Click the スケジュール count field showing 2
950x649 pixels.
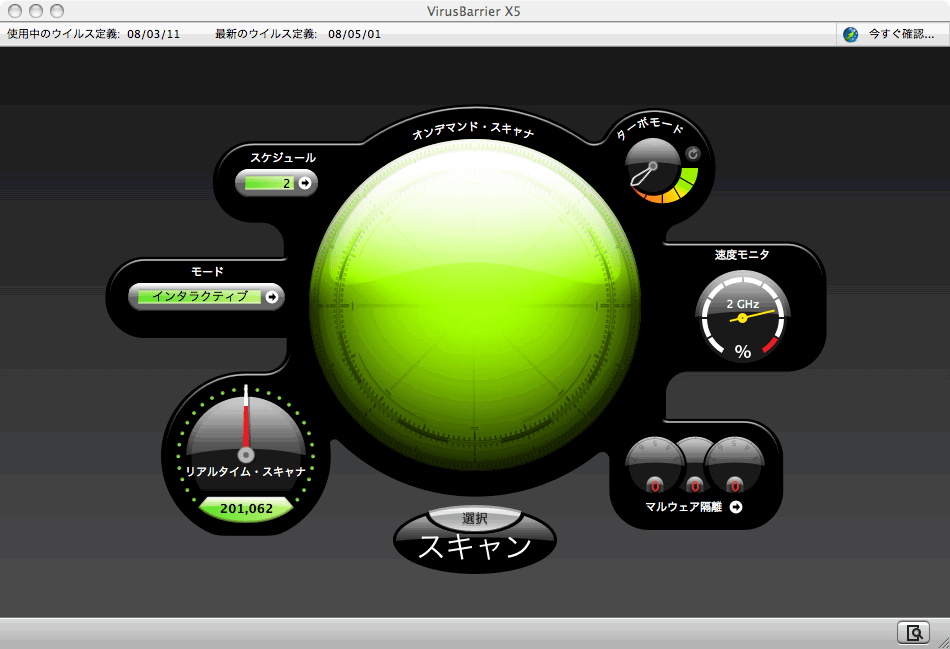[x=269, y=183]
